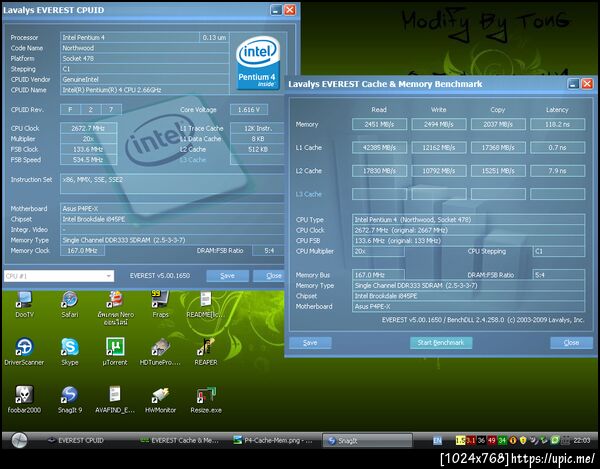Click the red 49 tray sensor icon

[492, 441]
